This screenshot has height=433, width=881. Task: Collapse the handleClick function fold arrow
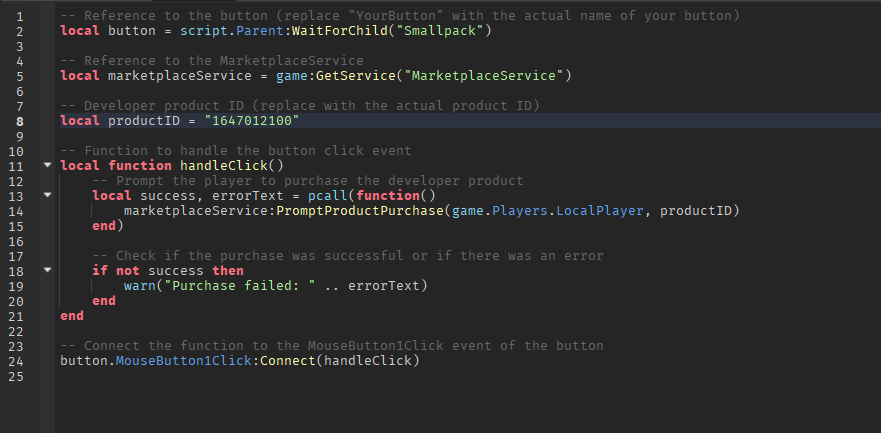click(x=47, y=165)
